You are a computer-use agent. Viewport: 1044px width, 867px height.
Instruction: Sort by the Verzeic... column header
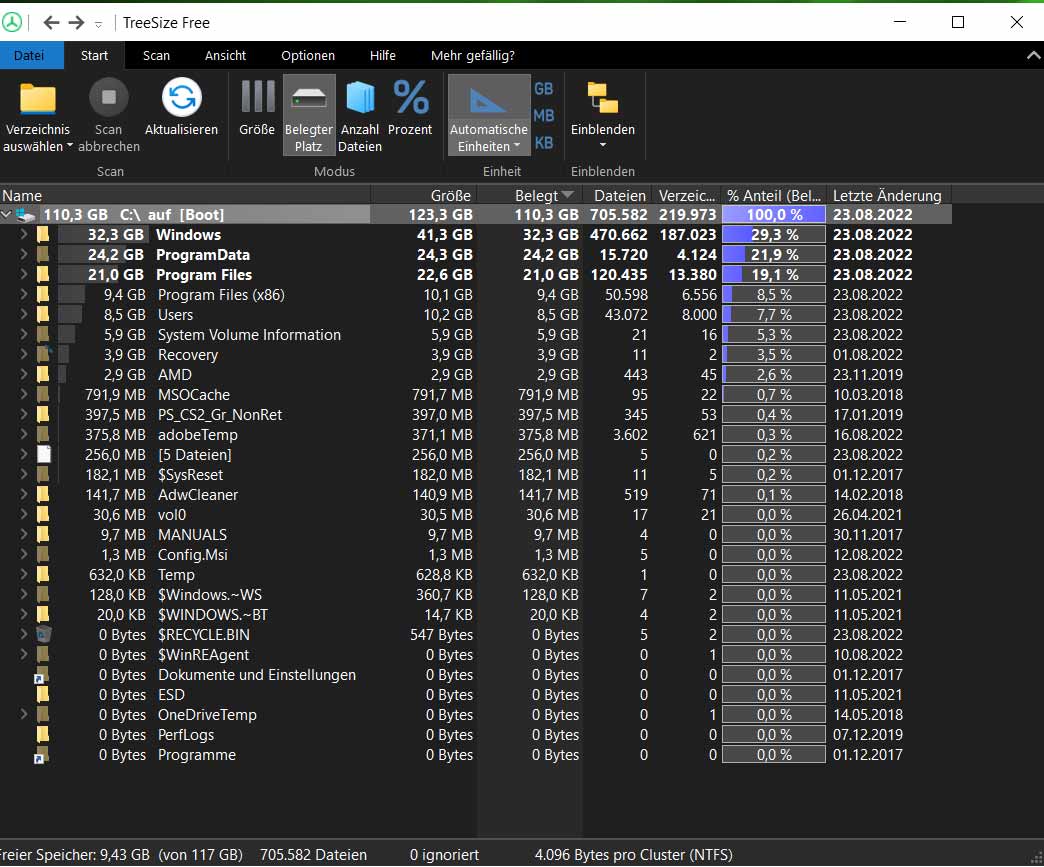pos(686,195)
